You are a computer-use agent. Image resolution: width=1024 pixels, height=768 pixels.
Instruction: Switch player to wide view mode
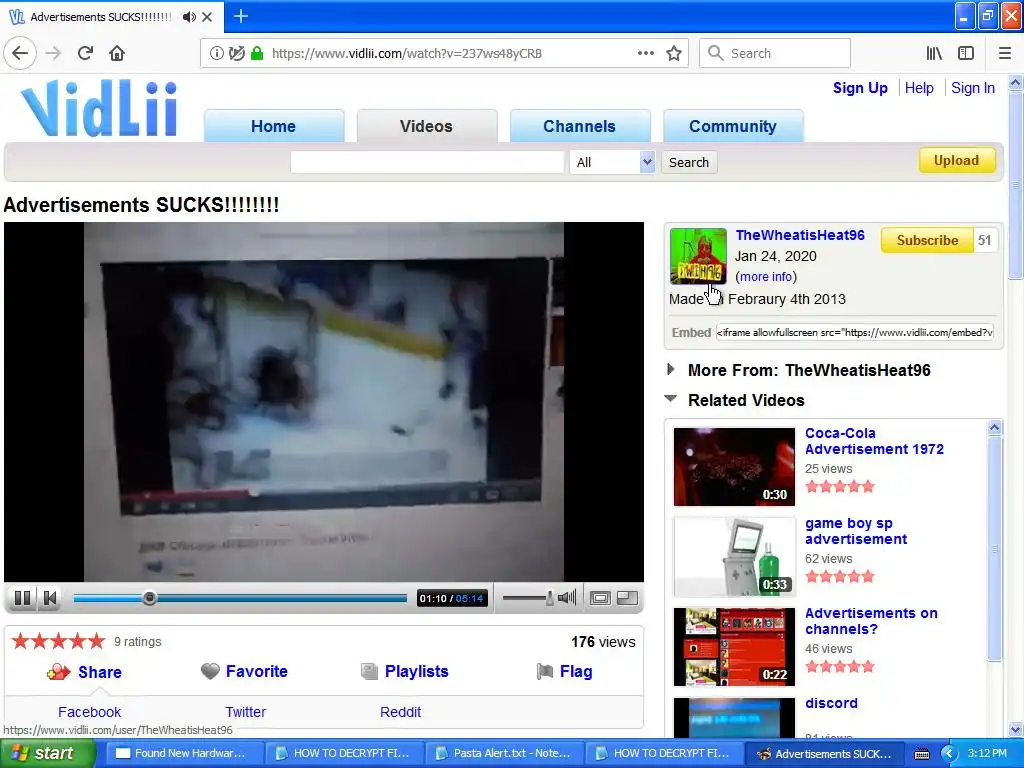click(x=600, y=598)
